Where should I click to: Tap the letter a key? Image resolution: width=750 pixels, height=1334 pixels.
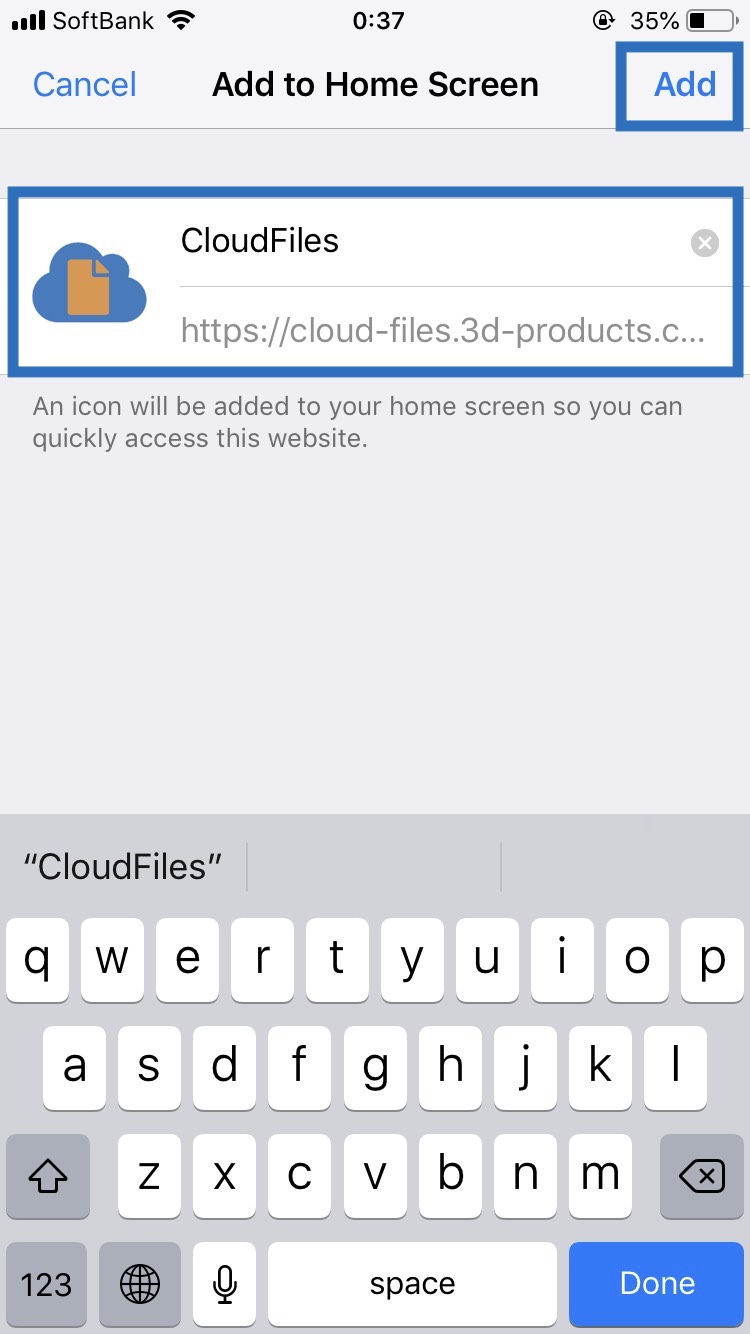point(75,1068)
